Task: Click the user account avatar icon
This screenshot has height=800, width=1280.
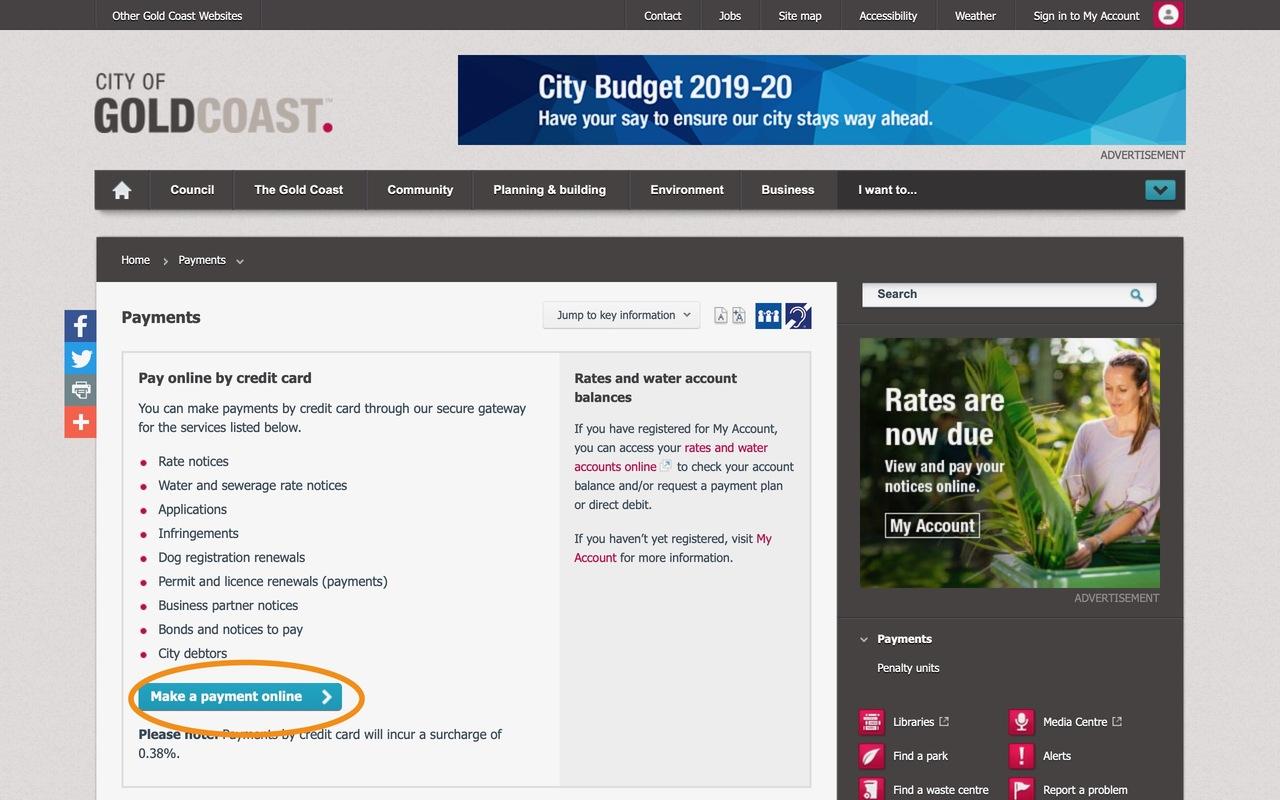Action: pyautogui.click(x=1168, y=15)
